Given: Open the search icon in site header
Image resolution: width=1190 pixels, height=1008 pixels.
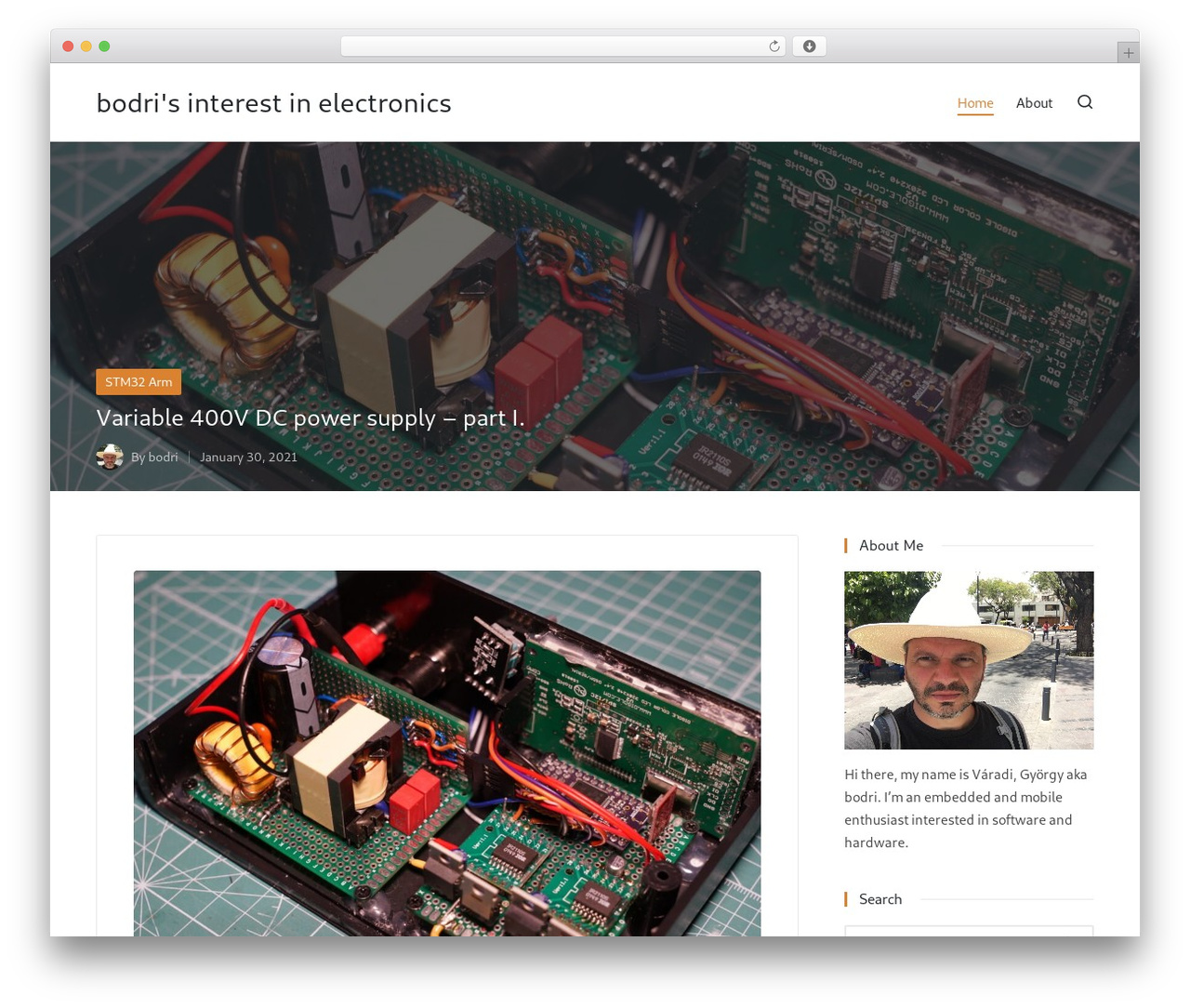Looking at the screenshot, I should [x=1085, y=102].
